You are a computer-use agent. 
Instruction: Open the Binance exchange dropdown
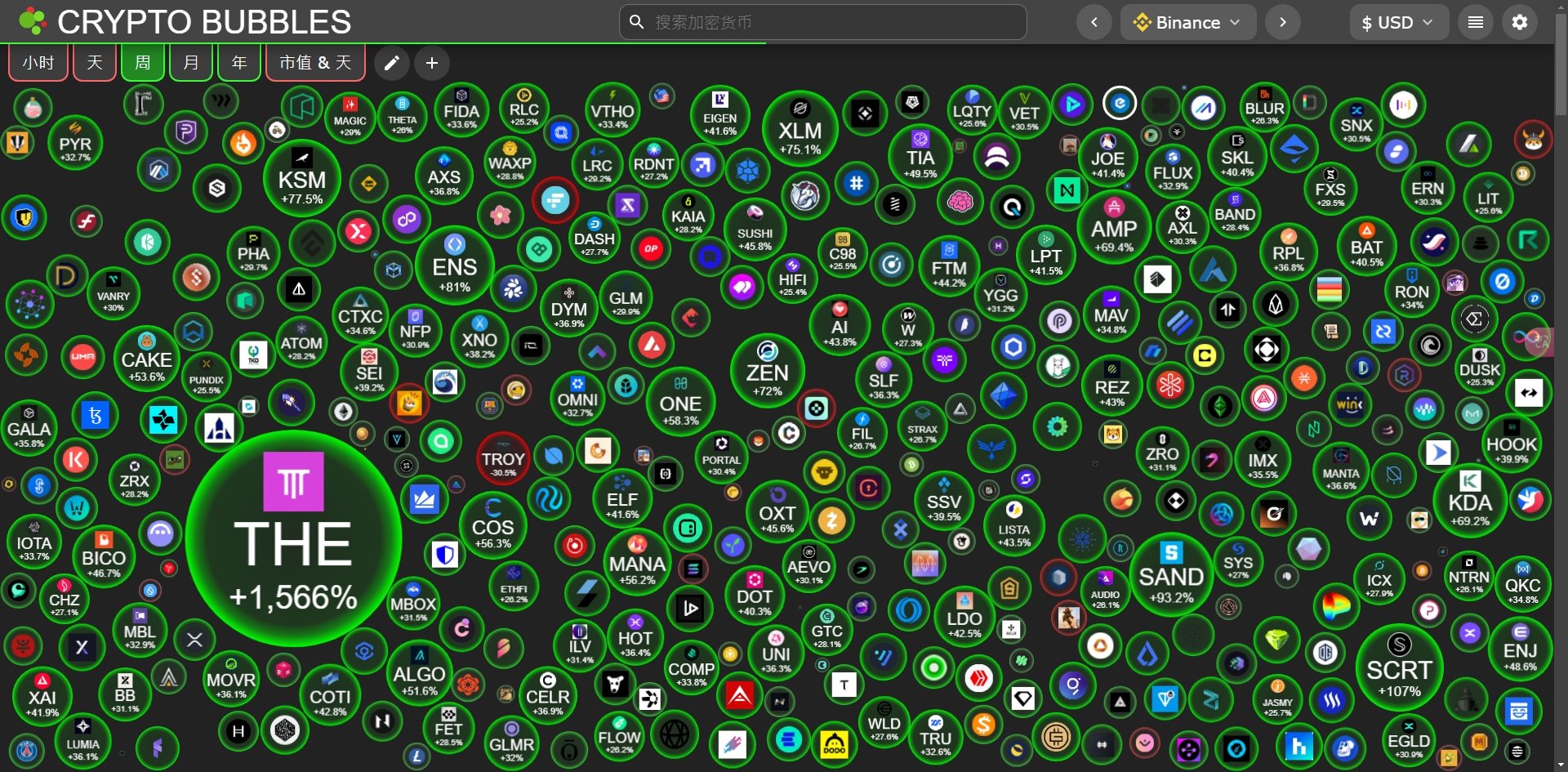(x=1188, y=22)
